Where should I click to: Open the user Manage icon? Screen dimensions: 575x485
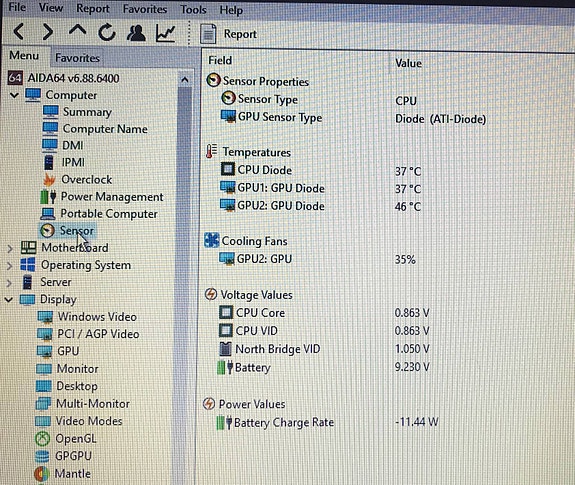tap(136, 33)
